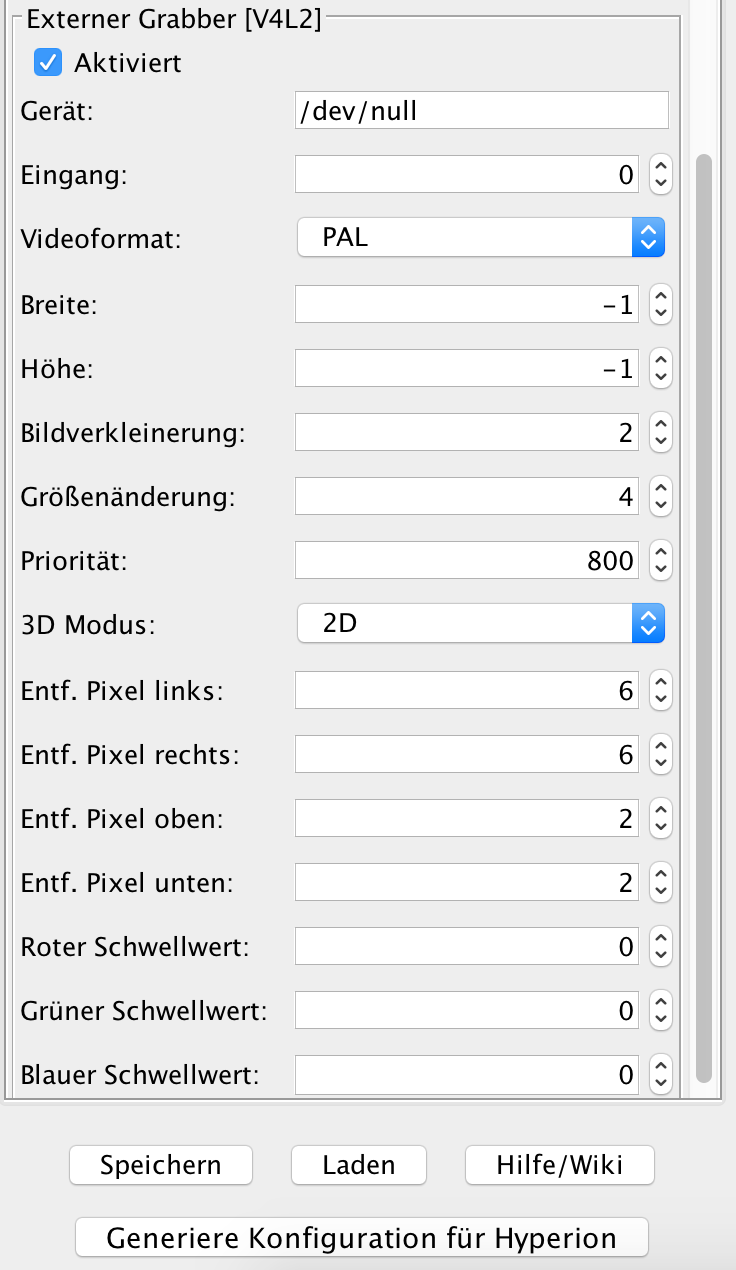Click the Breite stepper control

pos(660,304)
